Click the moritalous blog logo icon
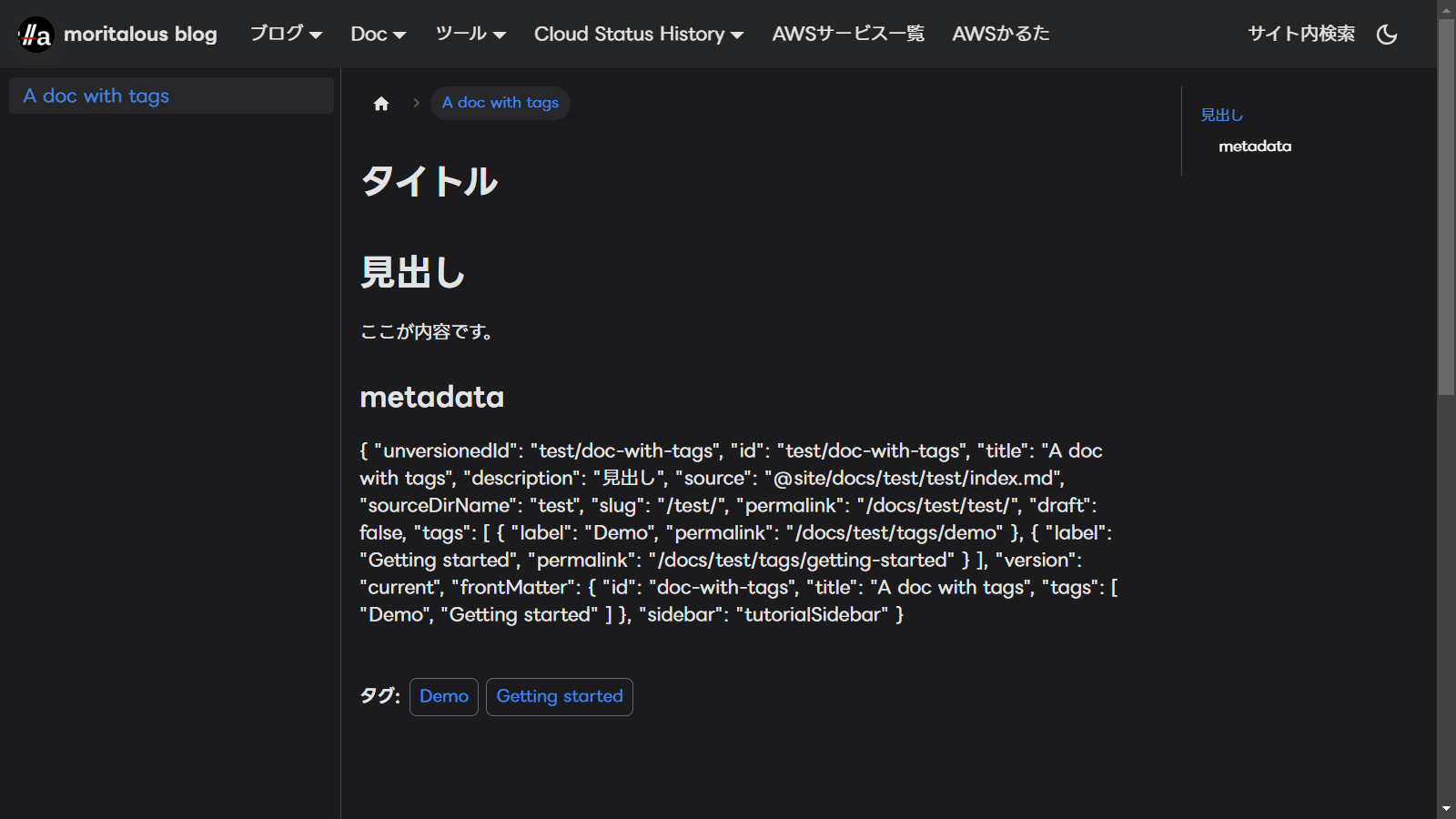This screenshot has width=1456, height=819. [x=36, y=35]
